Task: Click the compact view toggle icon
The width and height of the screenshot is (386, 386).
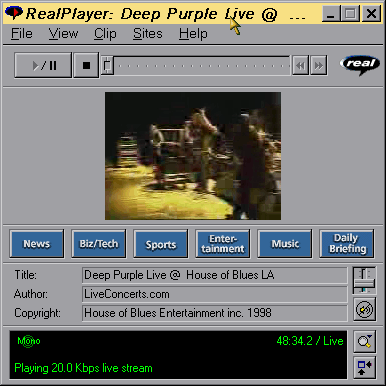Action: click(364, 367)
